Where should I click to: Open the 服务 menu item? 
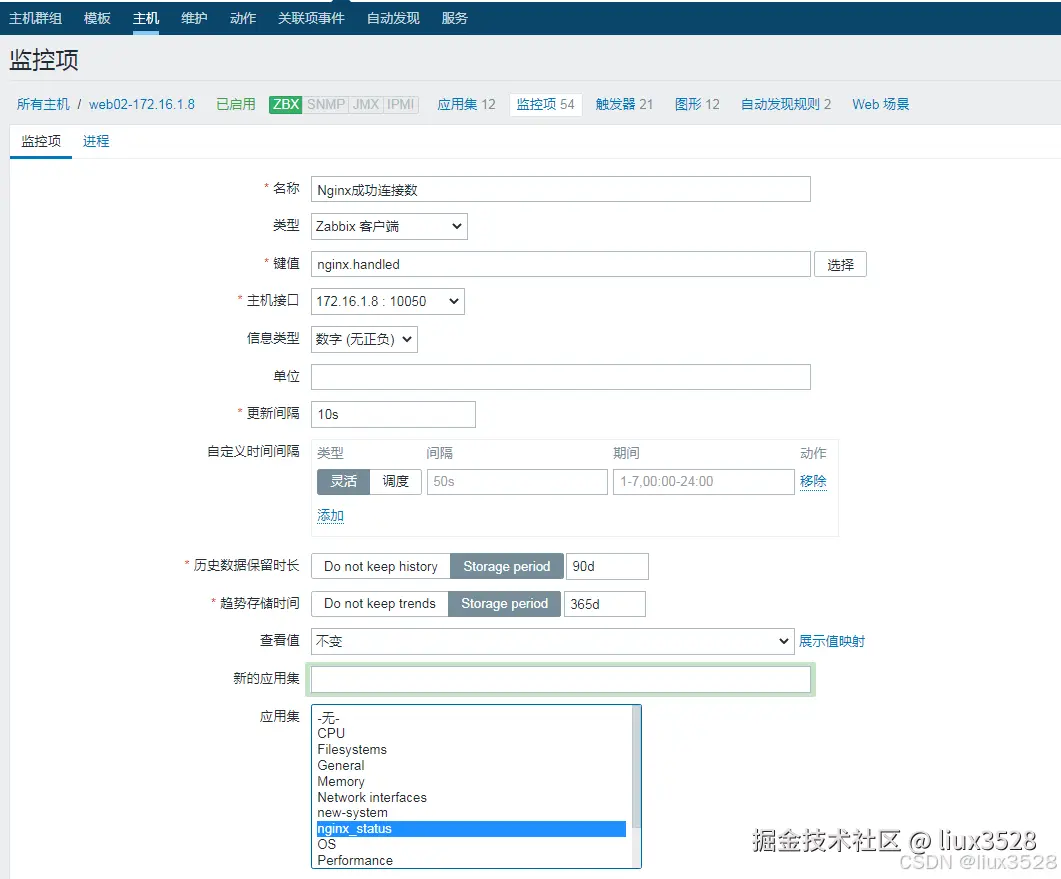[x=455, y=18]
